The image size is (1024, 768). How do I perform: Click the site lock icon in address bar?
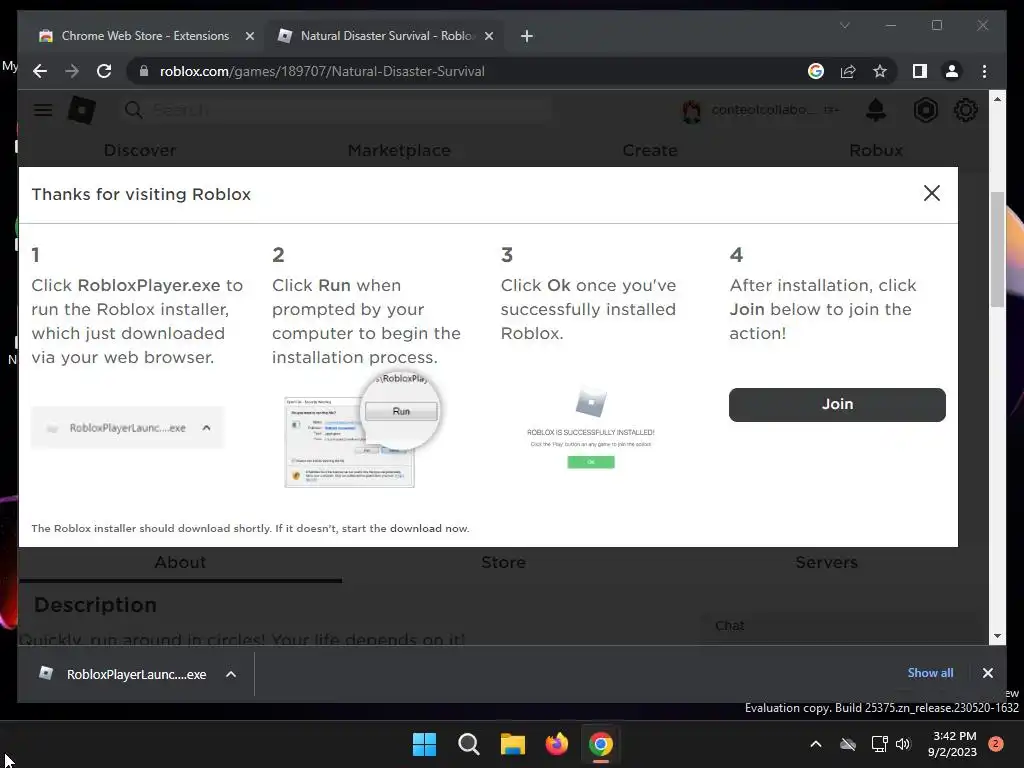(144, 71)
